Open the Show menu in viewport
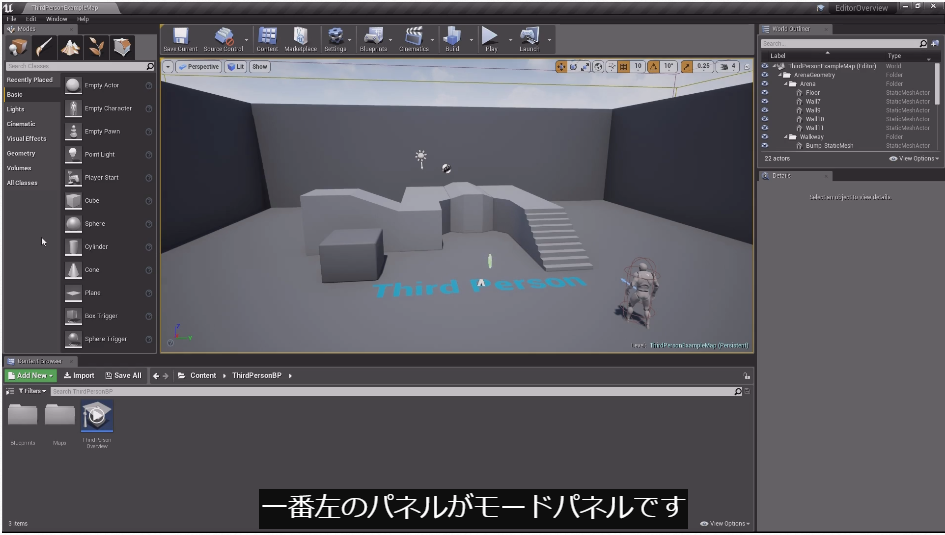Image resolution: width=945 pixels, height=535 pixels. point(260,67)
